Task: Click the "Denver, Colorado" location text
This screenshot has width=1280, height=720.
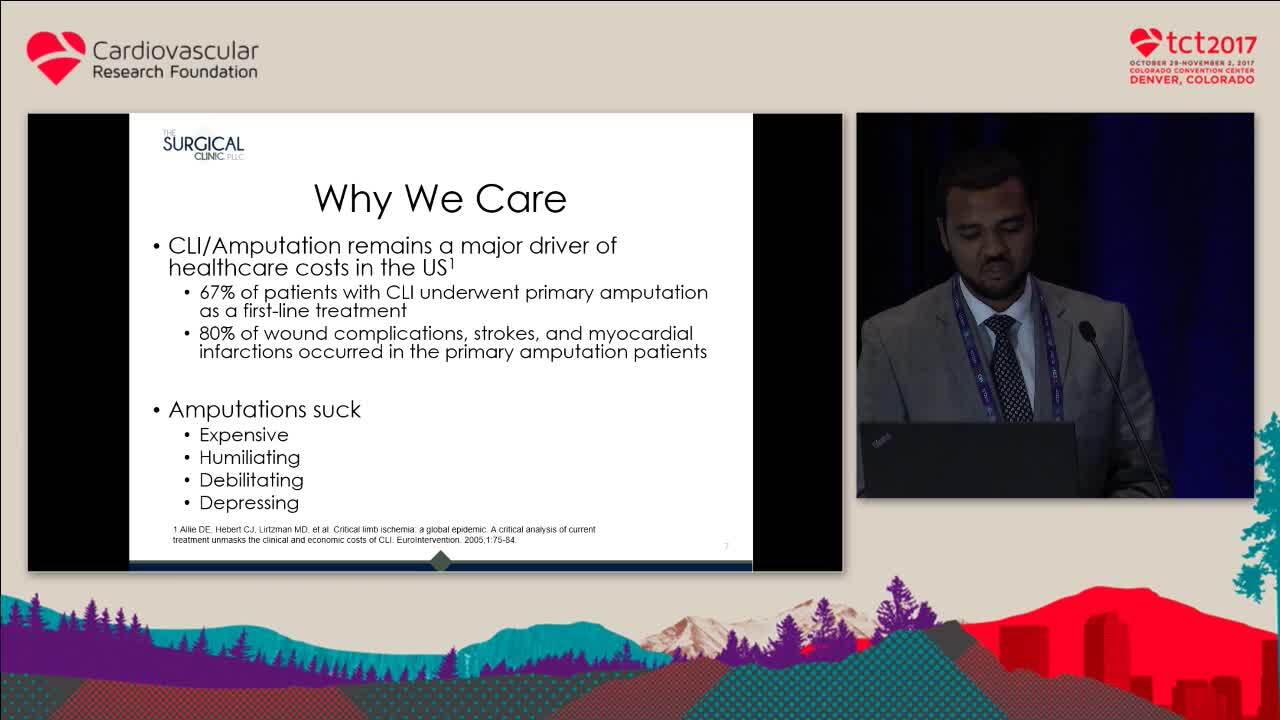Action: [x=1192, y=80]
